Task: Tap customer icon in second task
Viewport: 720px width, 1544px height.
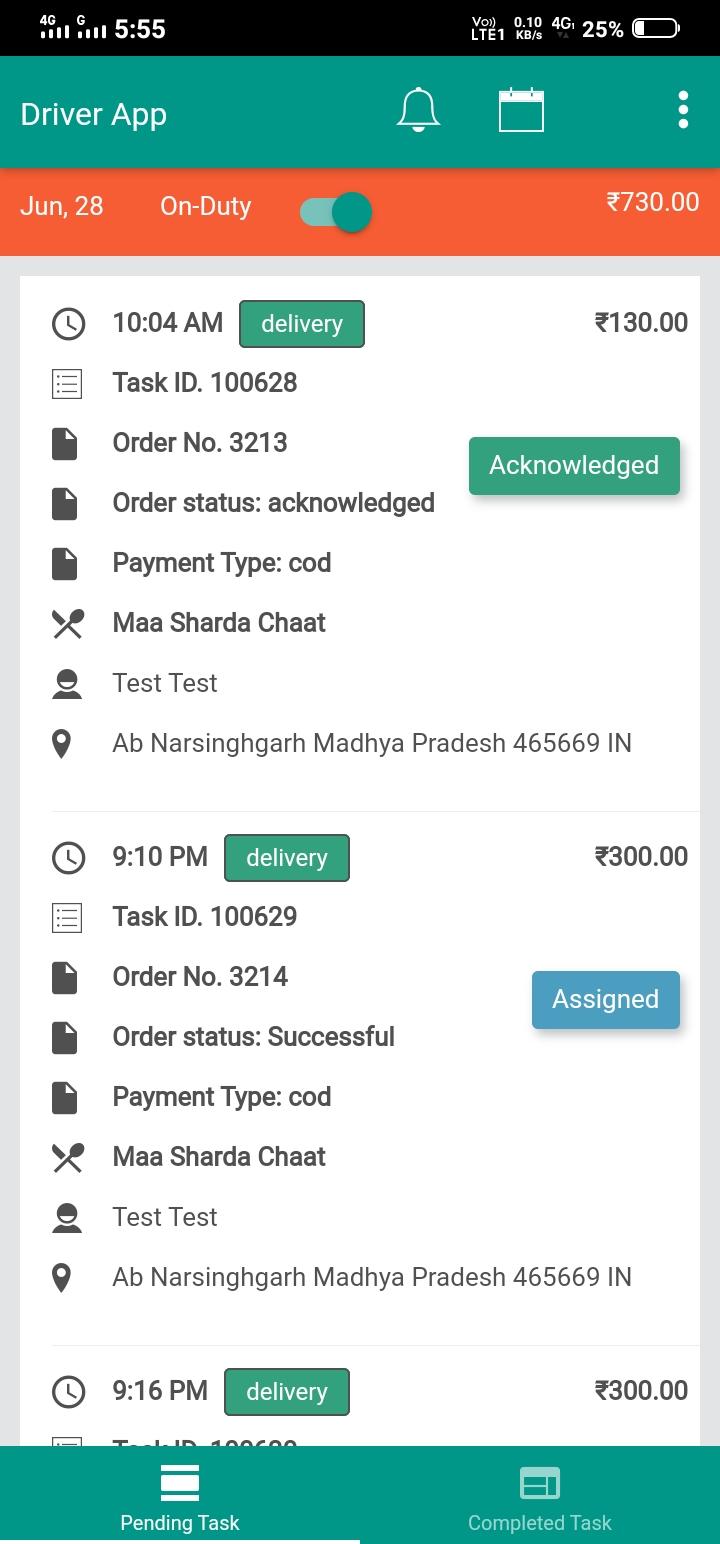Action: click(x=67, y=1217)
